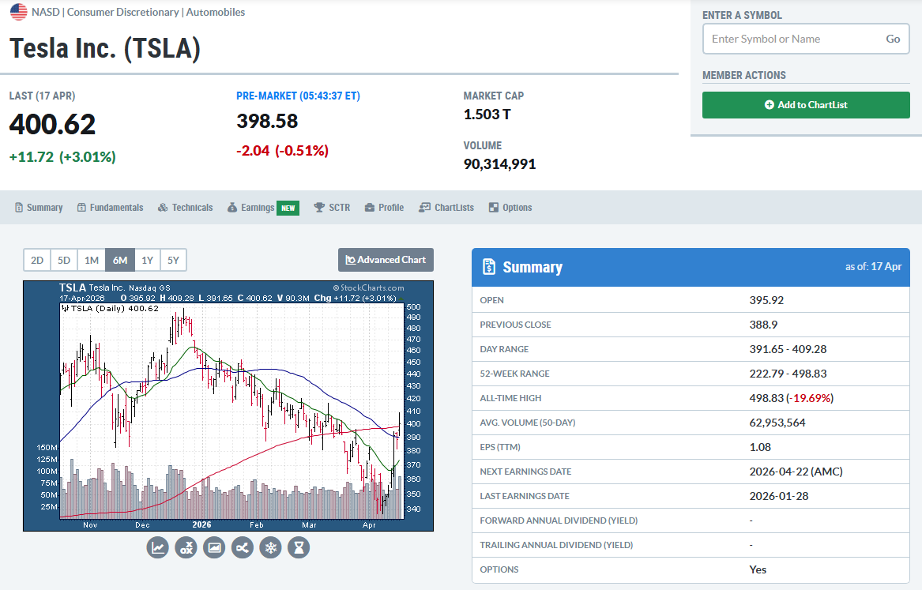Click the Go button

(x=893, y=39)
